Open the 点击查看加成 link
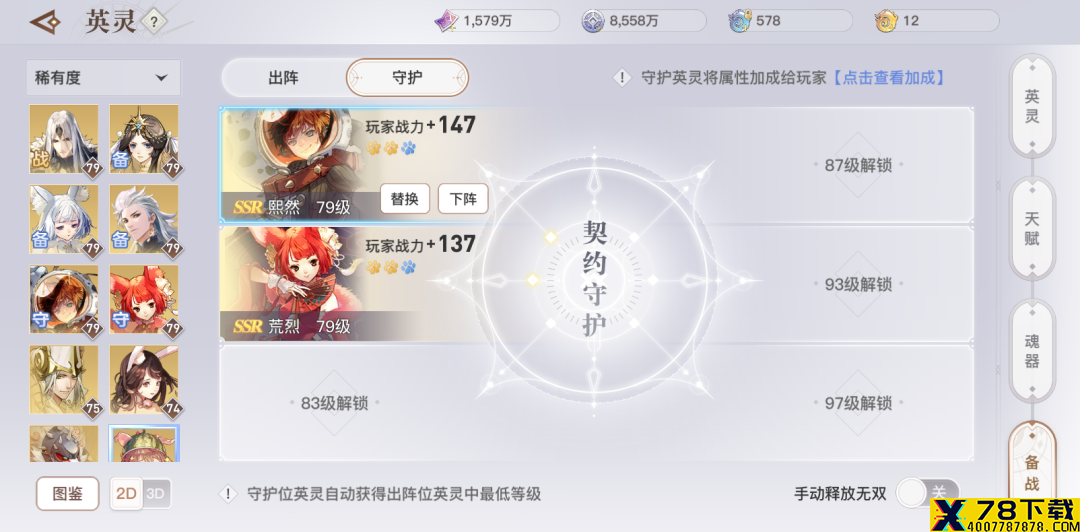 pyautogui.click(x=886, y=77)
